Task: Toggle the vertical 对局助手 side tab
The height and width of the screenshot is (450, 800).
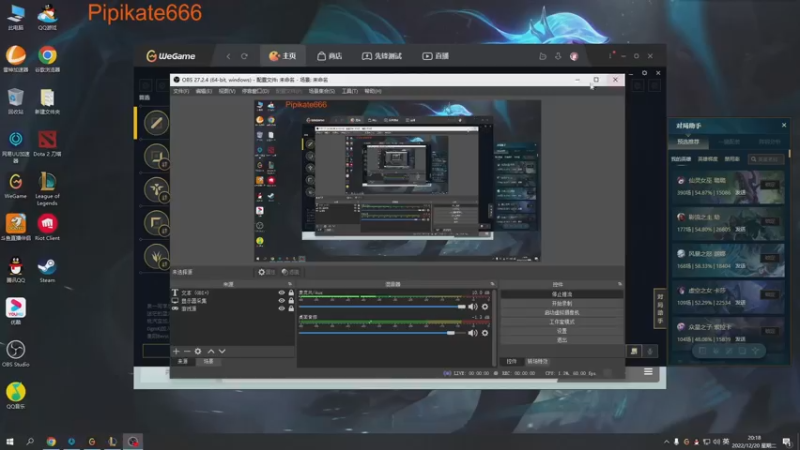Action: pos(660,309)
